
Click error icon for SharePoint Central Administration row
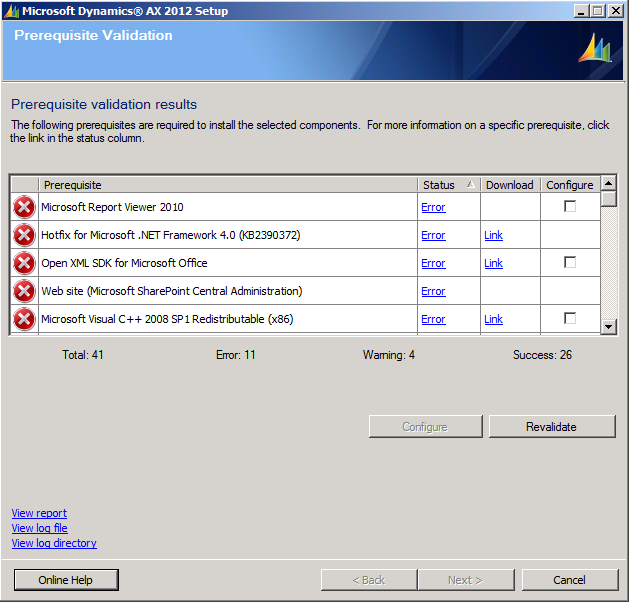(x=24, y=291)
